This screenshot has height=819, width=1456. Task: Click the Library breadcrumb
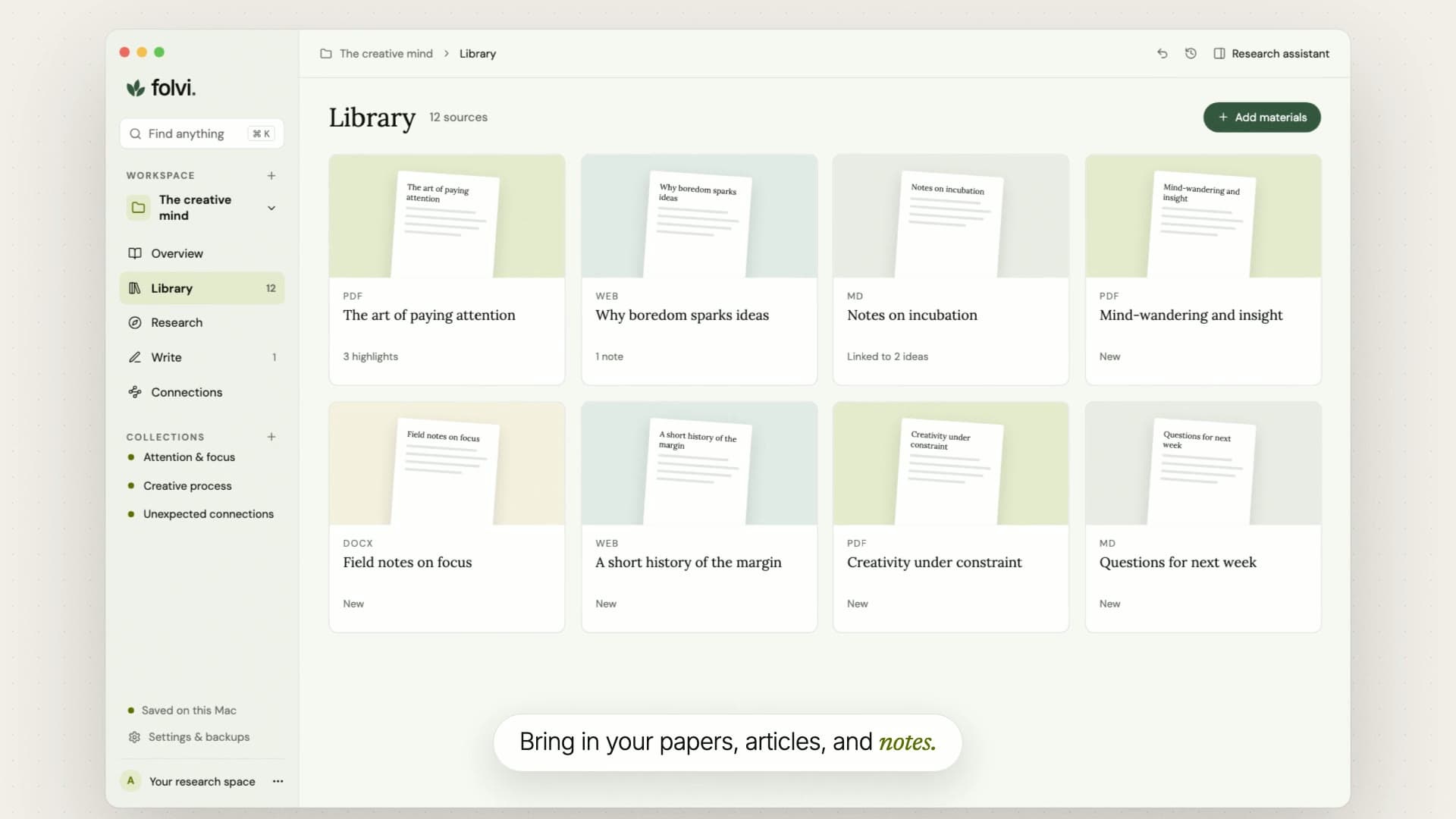(478, 54)
